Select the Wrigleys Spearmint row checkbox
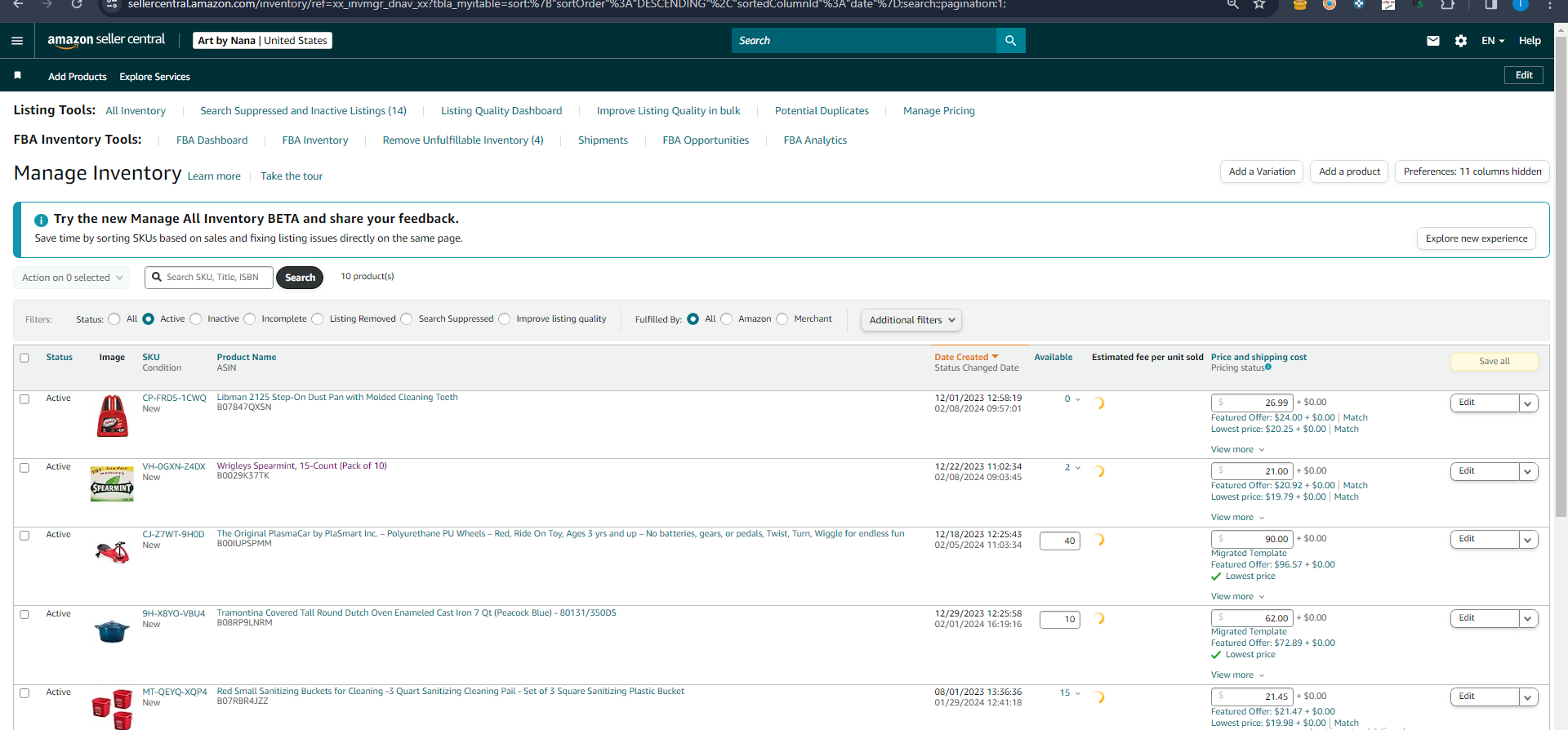The image size is (1568, 730). (x=24, y=468)
